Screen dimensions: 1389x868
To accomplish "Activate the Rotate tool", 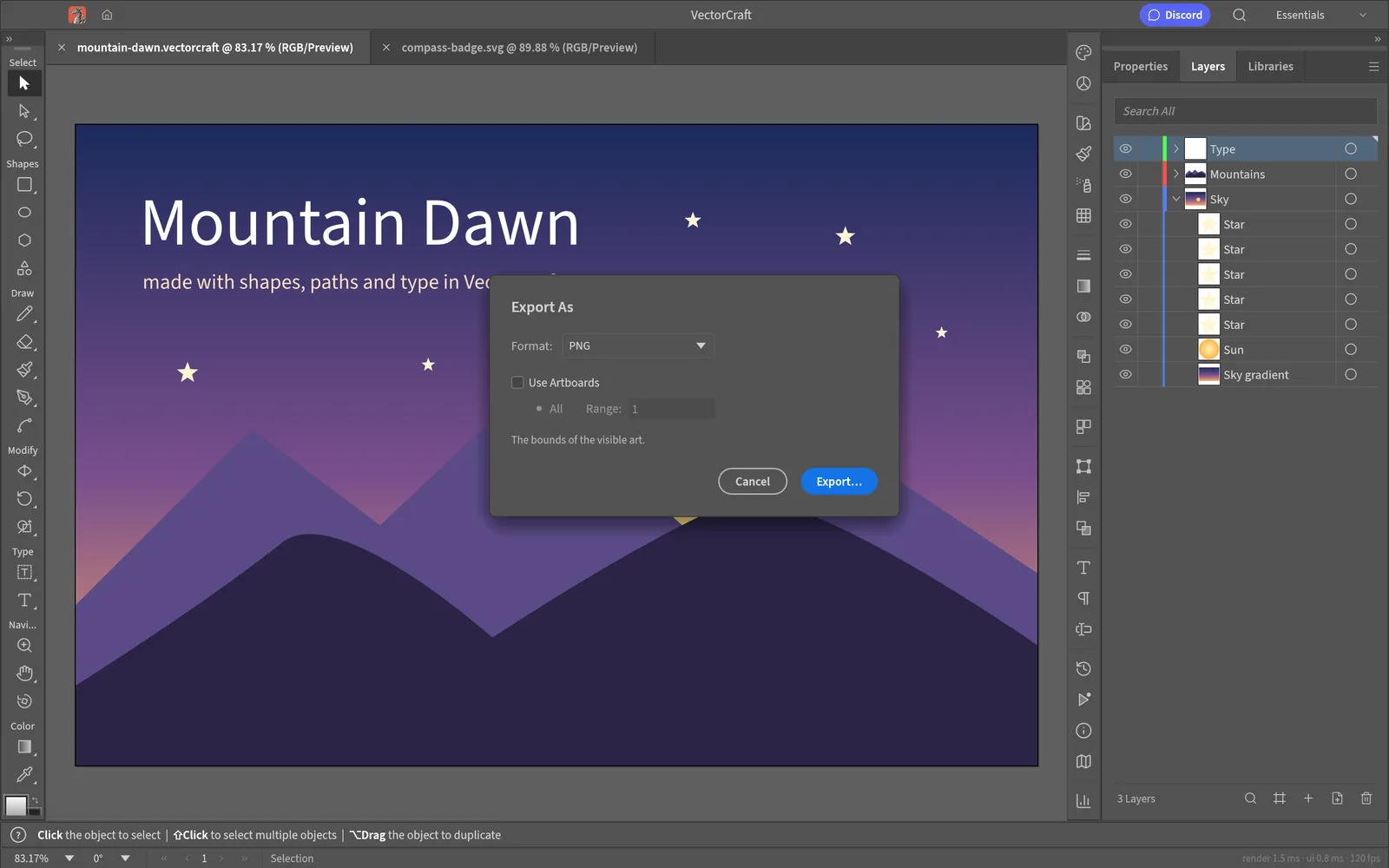I will [x=24, y=499].
